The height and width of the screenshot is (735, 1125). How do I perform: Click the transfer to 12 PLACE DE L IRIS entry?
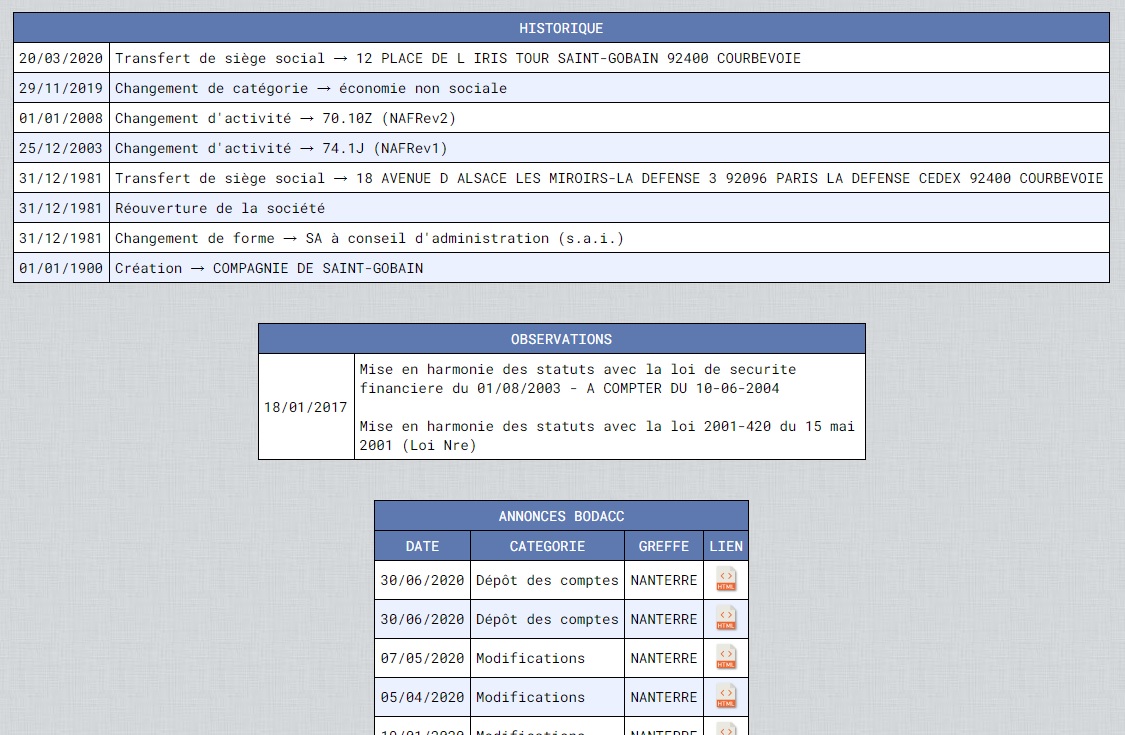coord(458,58)
